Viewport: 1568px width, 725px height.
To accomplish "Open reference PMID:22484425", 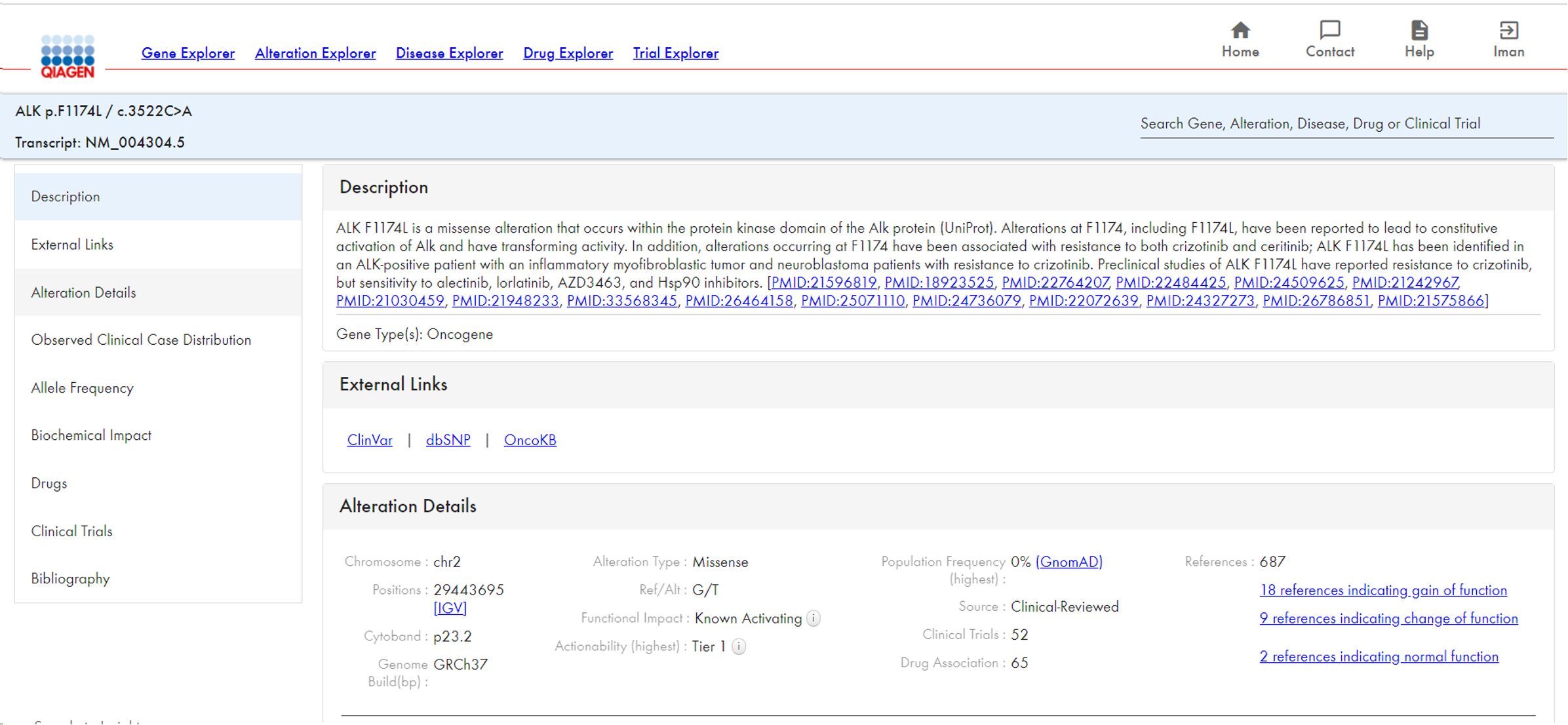I will click(x=1171, y=283).
